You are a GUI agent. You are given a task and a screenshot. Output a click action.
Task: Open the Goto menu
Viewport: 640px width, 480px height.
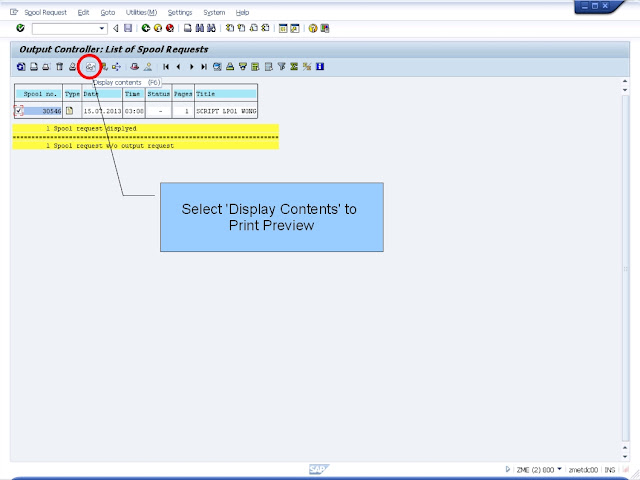pyautogui.click(x=108, y=13)
